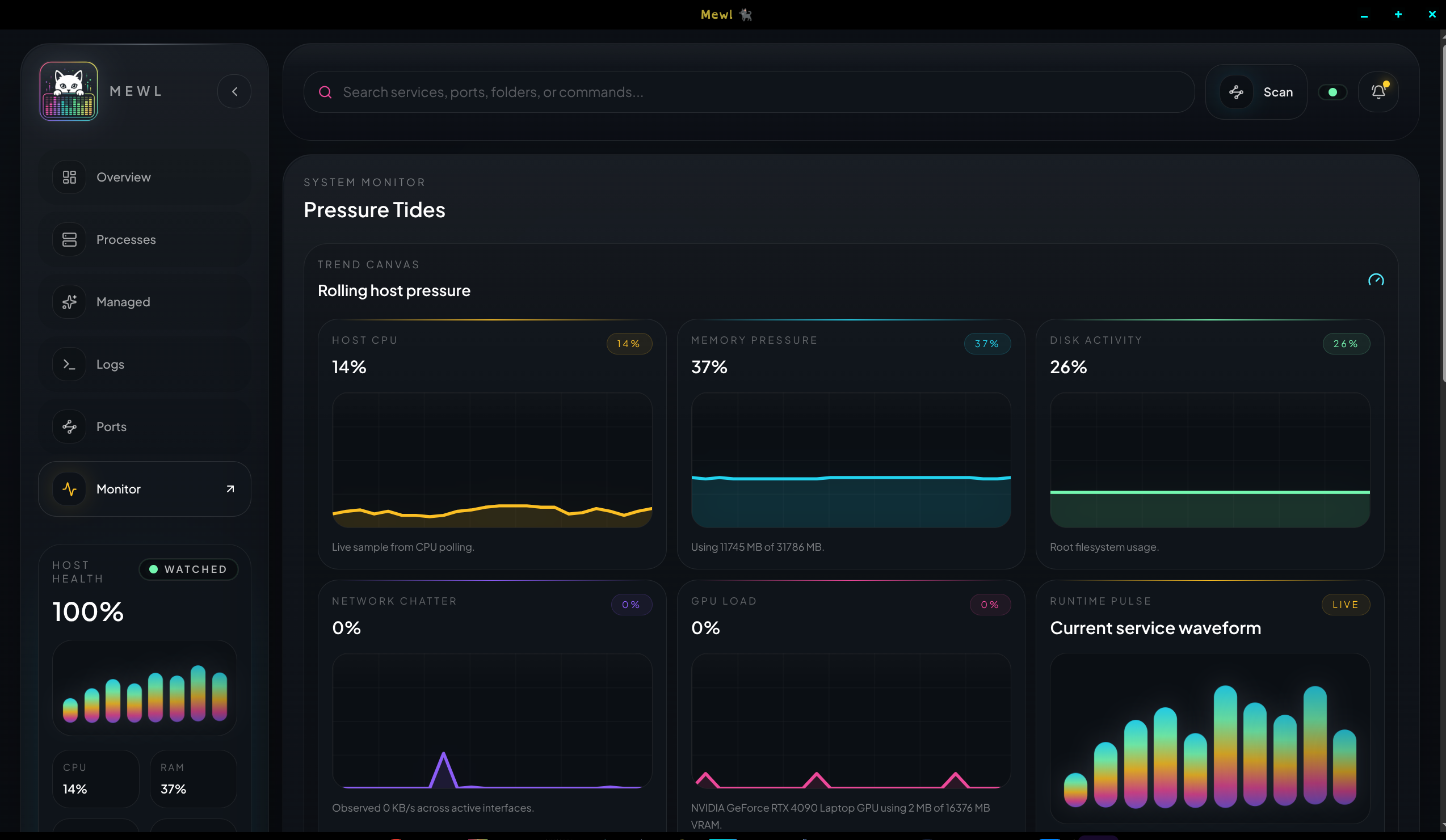Open Logs via the terminal icon
The width and height of the screenshot is (1446, 840).
(69, 364)
